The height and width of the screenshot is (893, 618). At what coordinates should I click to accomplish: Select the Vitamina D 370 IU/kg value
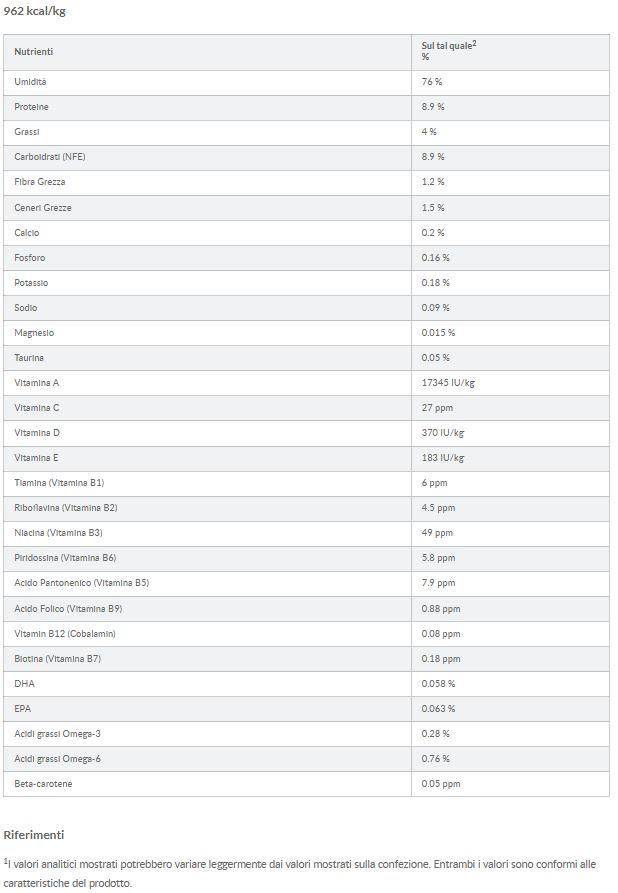(443, 432)
